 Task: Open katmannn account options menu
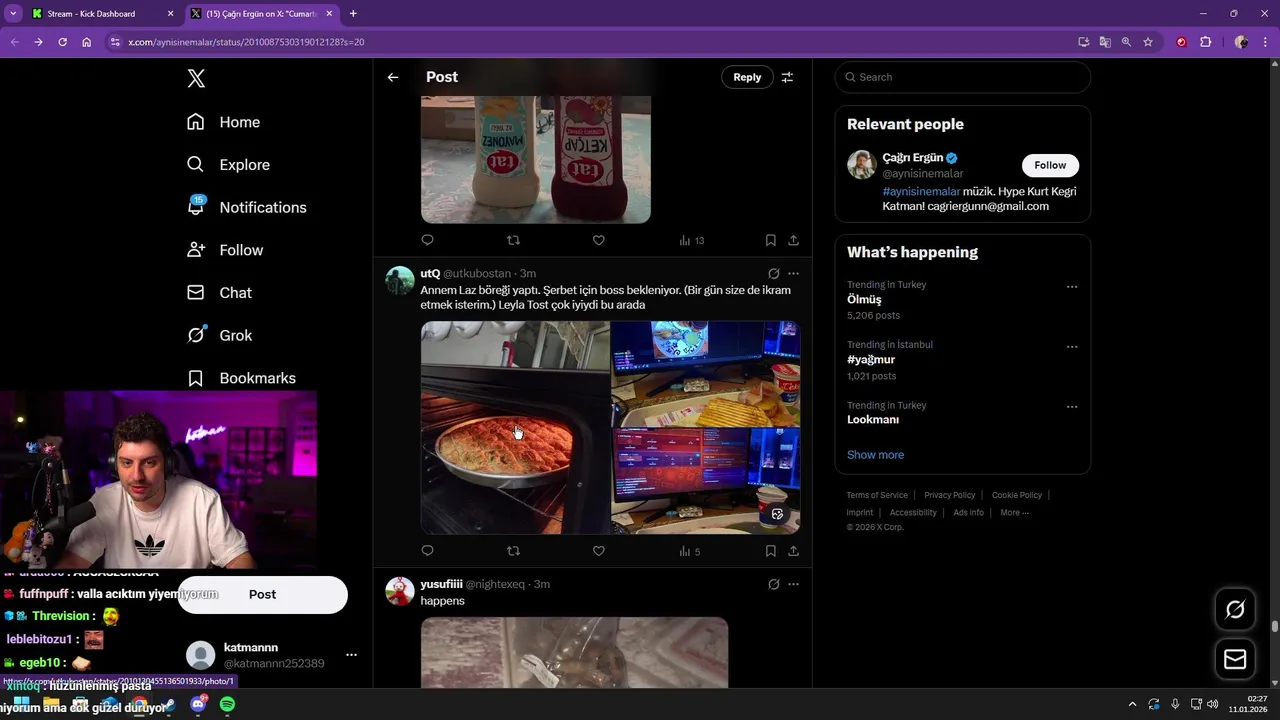(351, 655)
